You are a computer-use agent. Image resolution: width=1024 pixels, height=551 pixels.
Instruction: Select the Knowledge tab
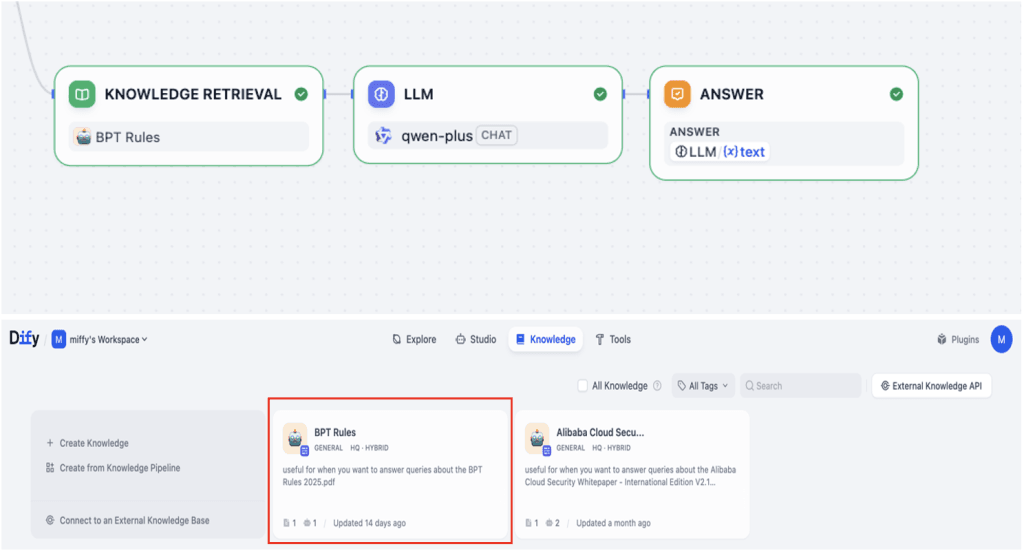tap(546, 339)
